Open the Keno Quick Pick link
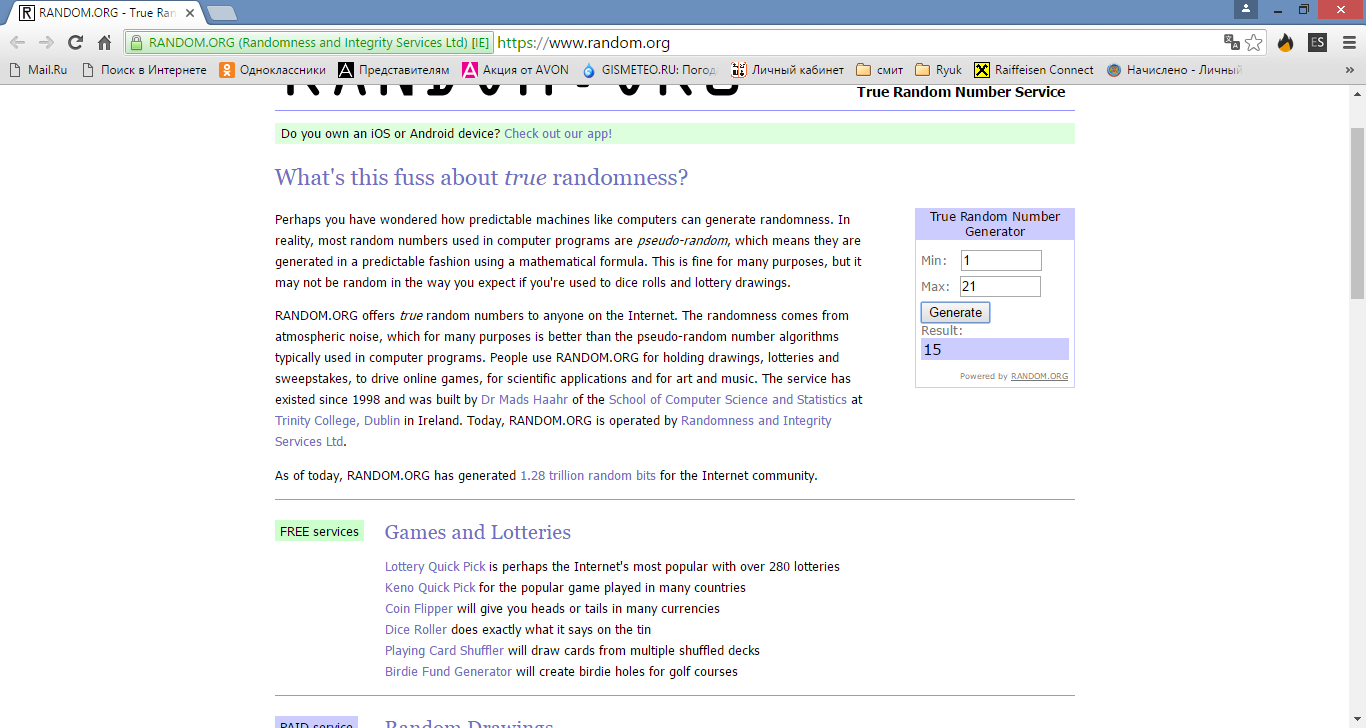The image size is (1366, 728). 430,587
